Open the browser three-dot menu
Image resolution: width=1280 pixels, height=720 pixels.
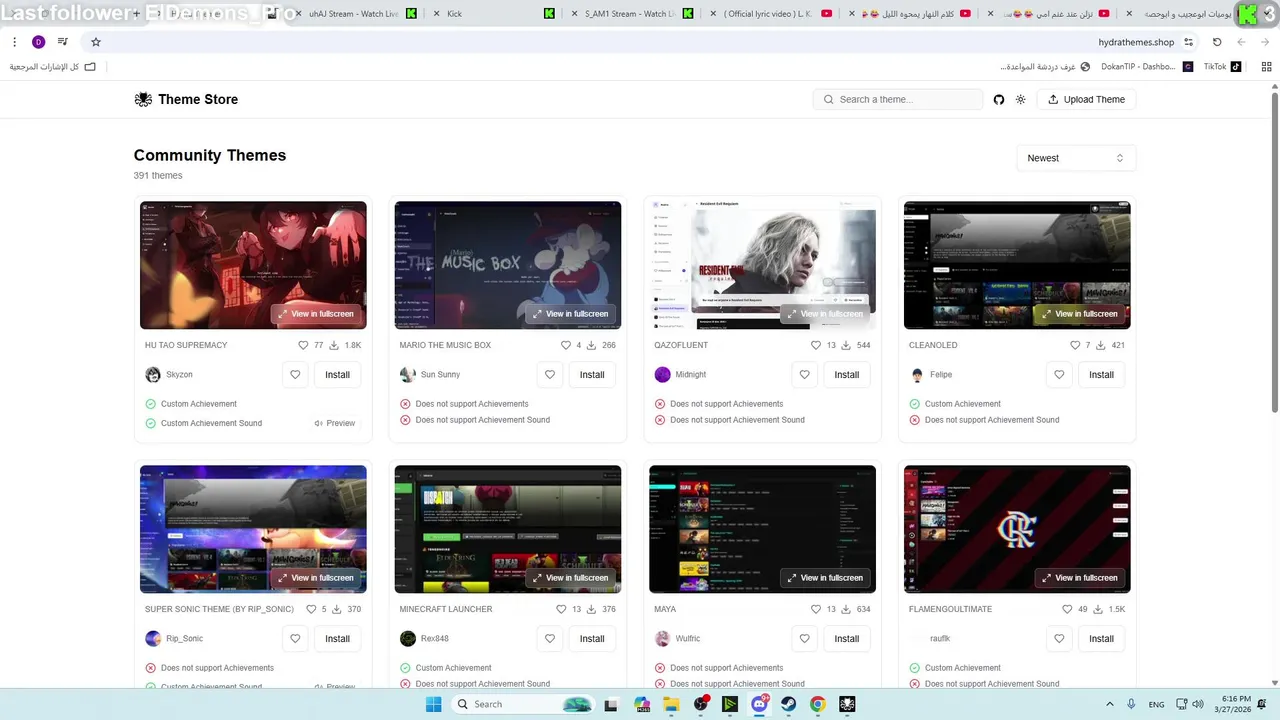tap(14, 42)
